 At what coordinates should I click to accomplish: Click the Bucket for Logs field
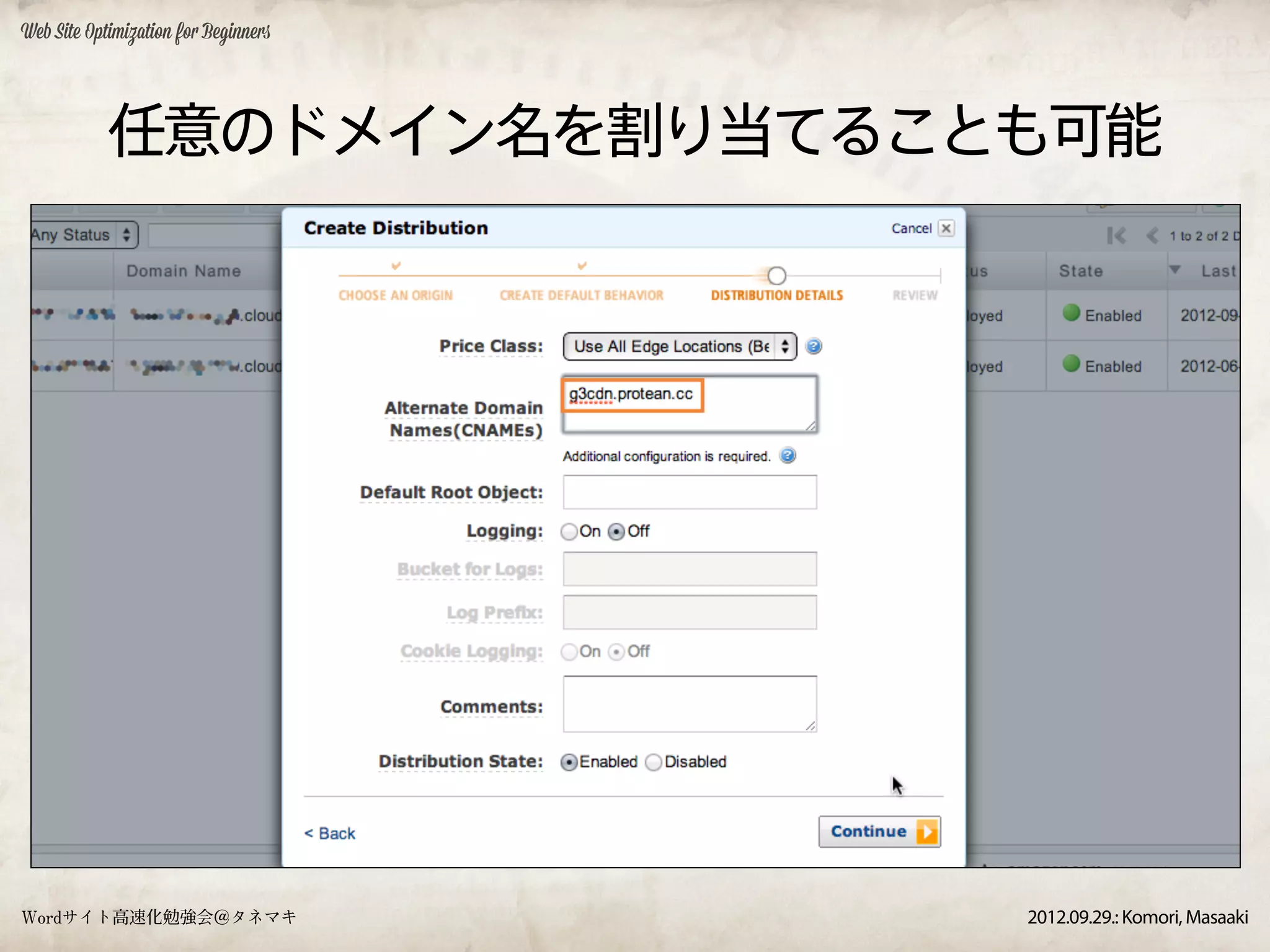point(690,569)
